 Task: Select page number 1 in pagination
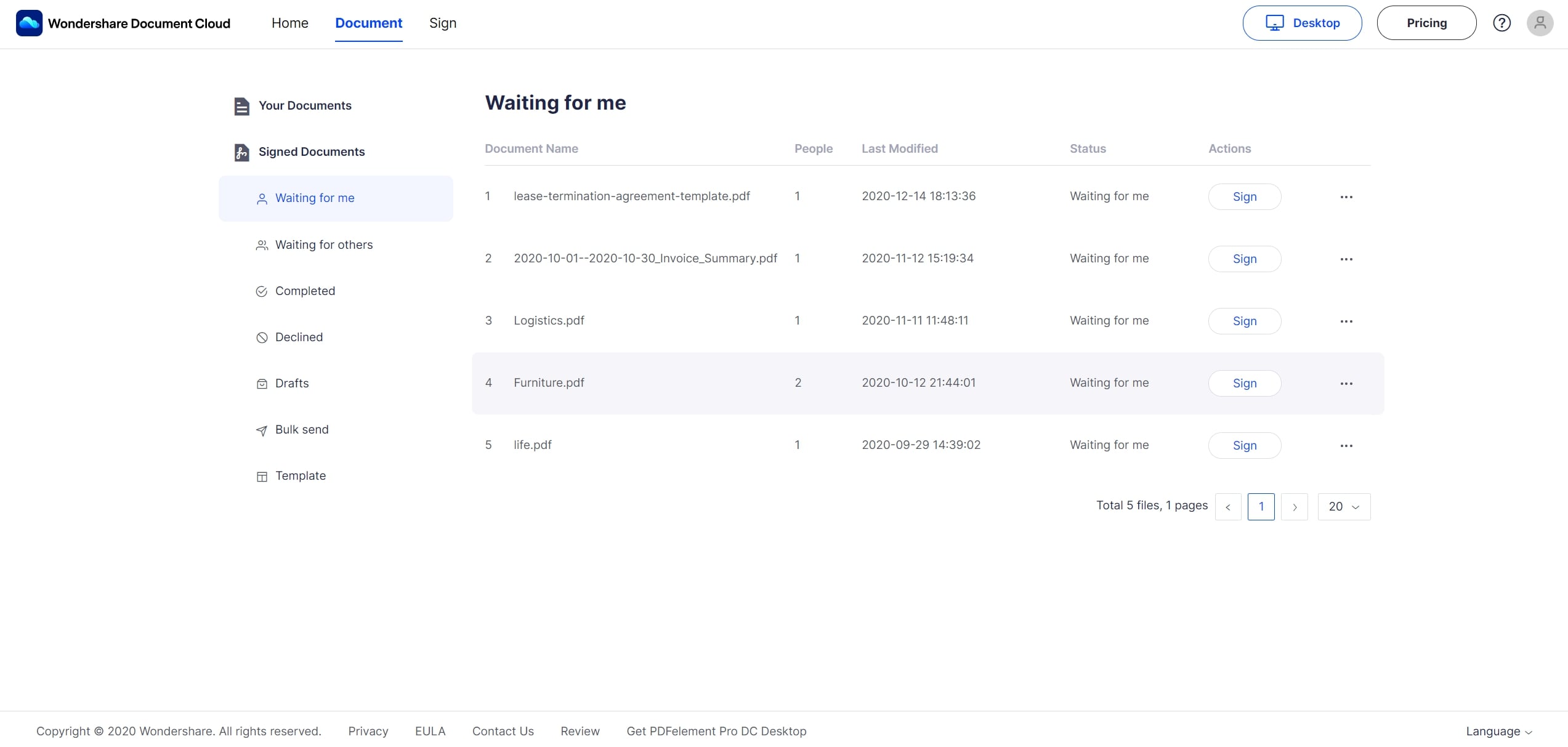[1261, 507]
